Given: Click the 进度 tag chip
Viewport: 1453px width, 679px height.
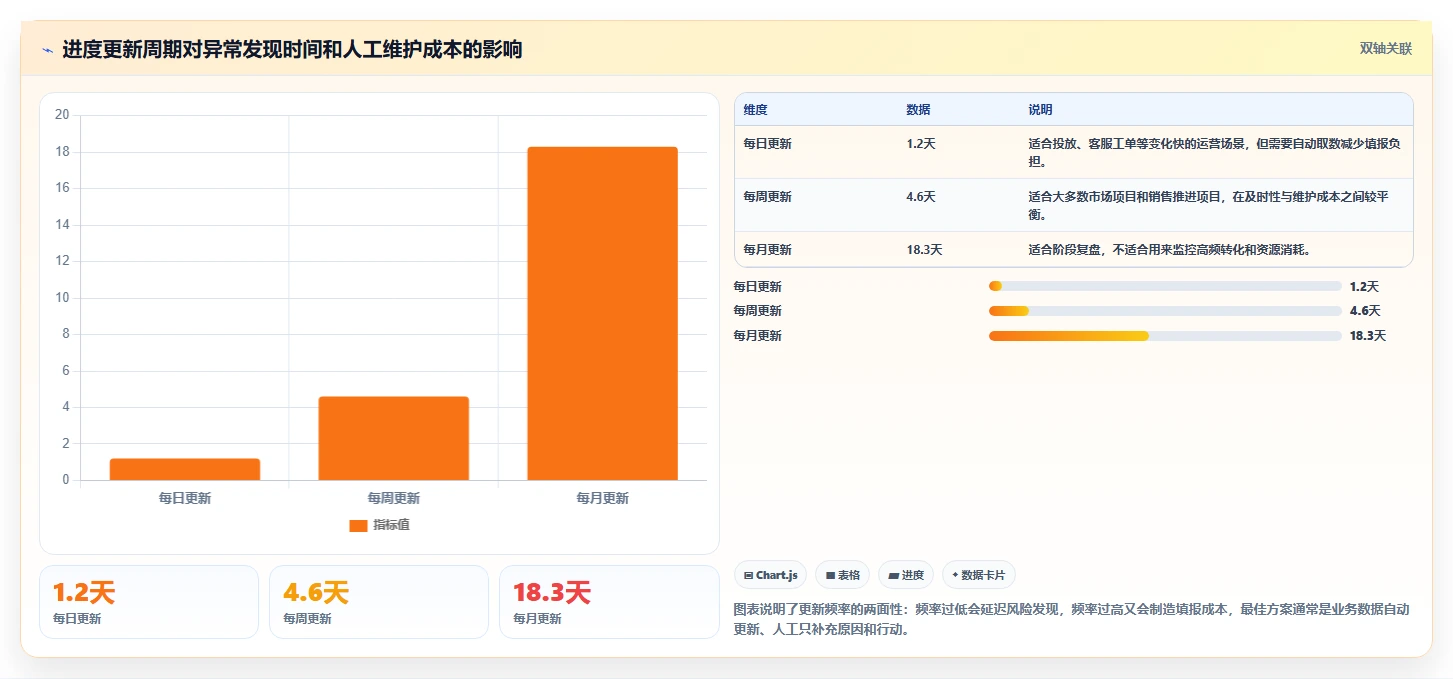Looking at the screenshot, I should (906, 575).
